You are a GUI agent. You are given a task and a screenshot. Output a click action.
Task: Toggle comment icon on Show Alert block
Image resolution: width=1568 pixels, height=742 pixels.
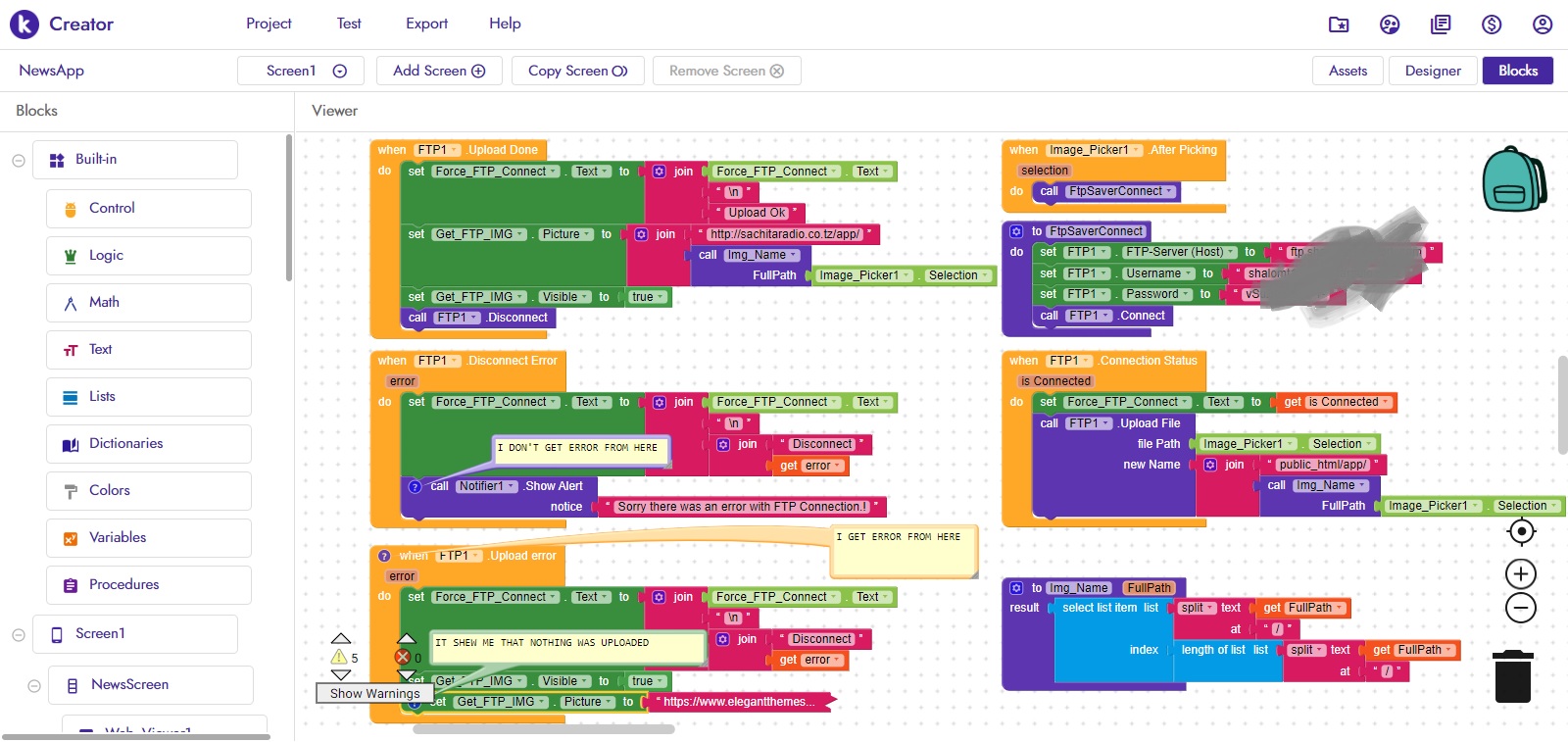click(x=416, y=486)
